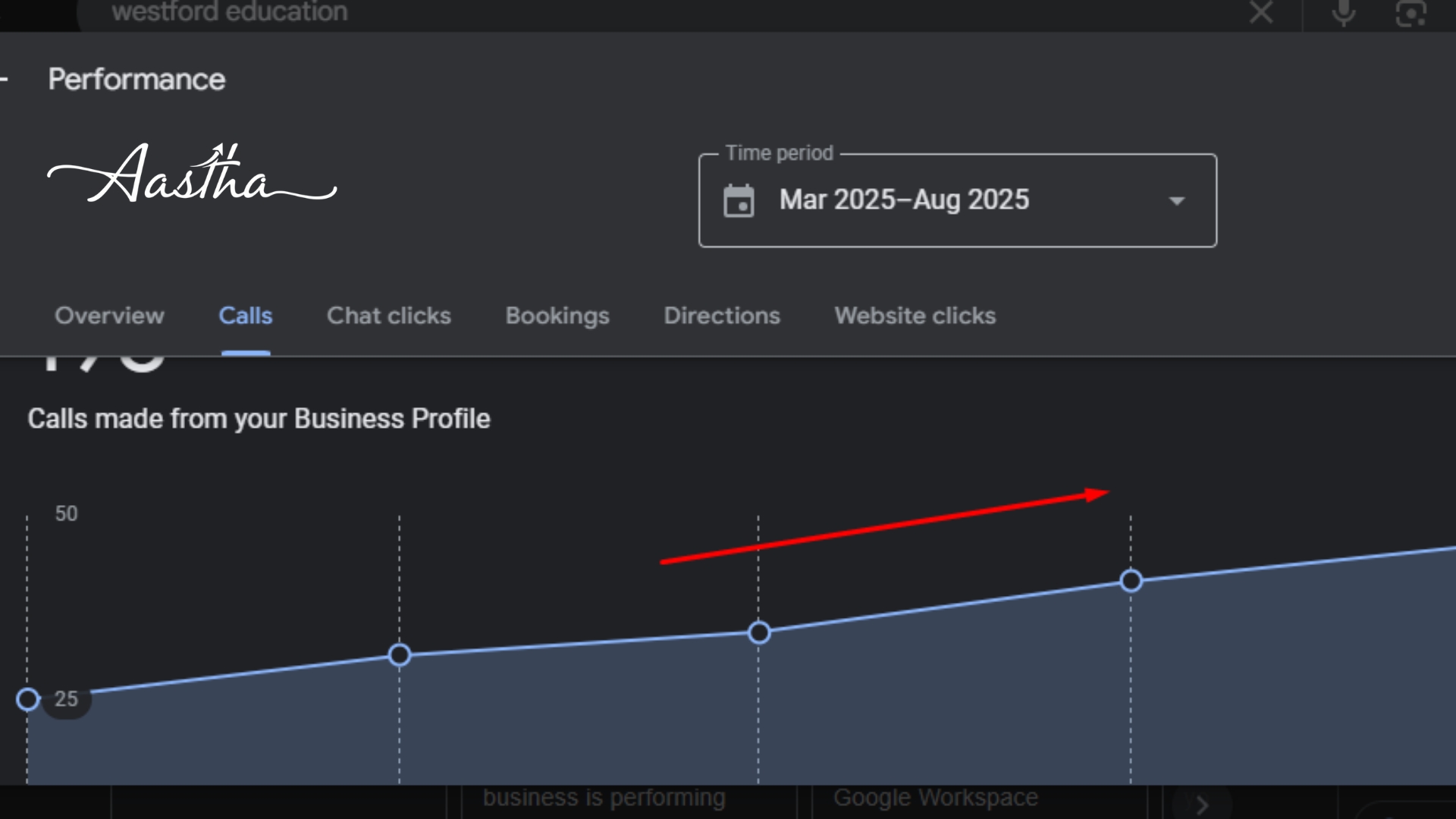Open the Directions tab
Image resolution: width=1456 pixels, height=819 pixels.
tap(722, 315)
